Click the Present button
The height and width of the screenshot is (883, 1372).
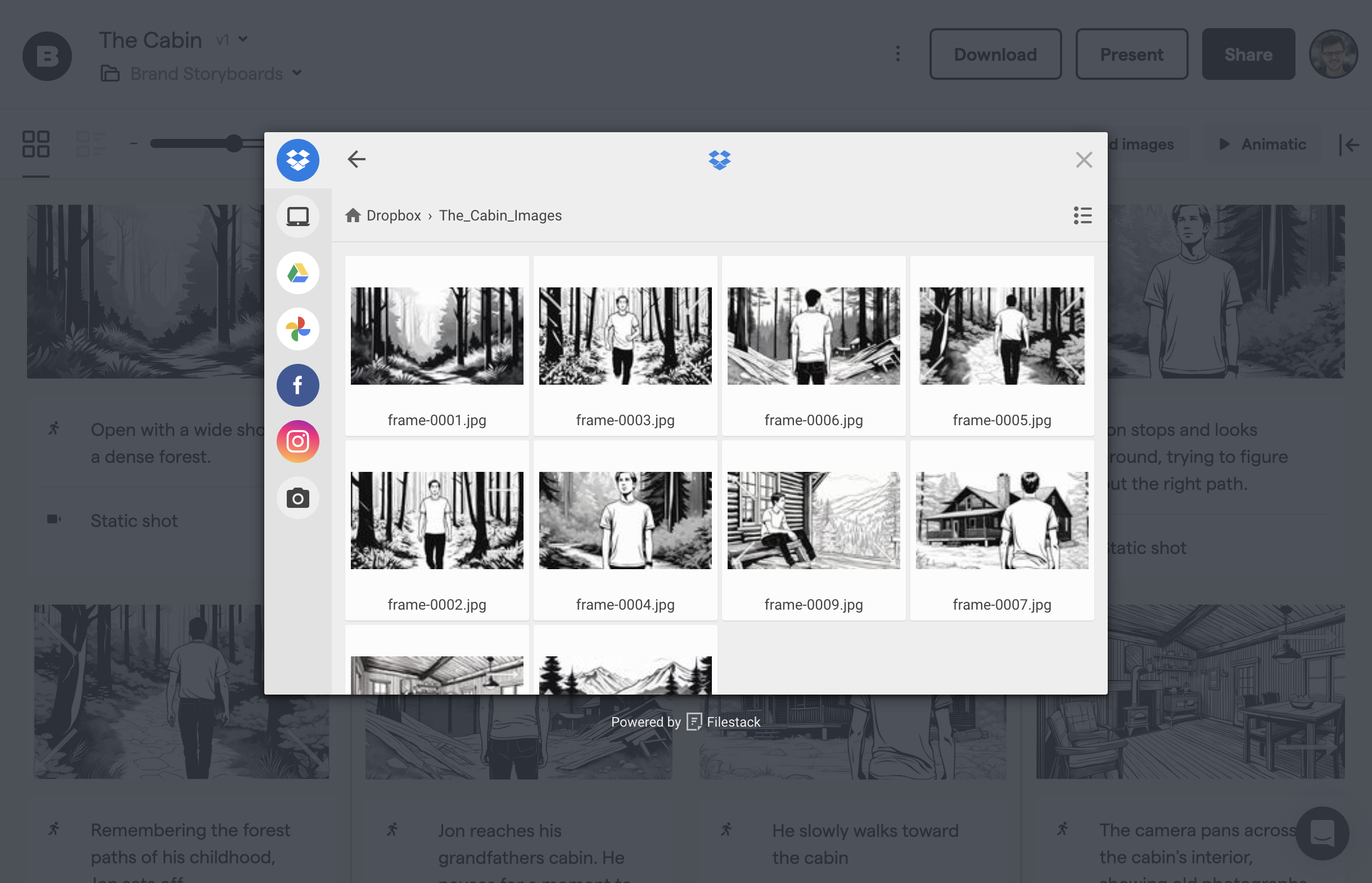coord(1132,54)
